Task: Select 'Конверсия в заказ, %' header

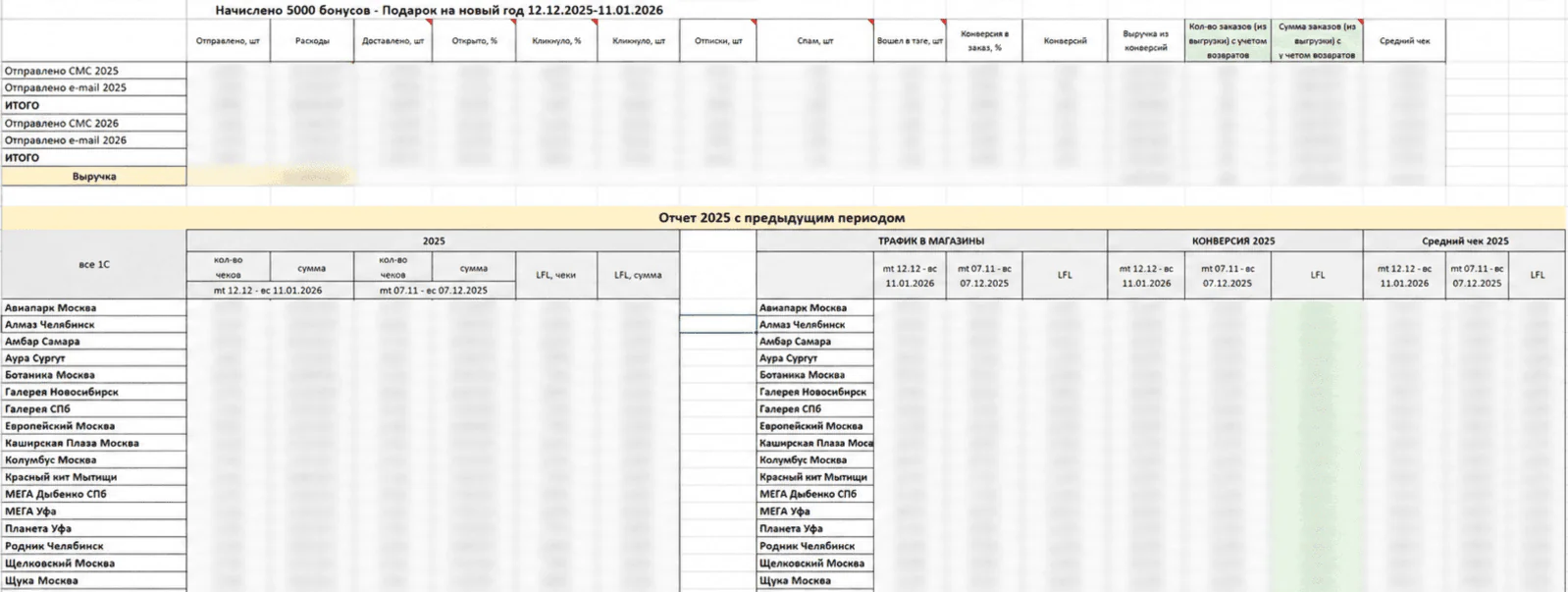Action: tap(984, 41)
